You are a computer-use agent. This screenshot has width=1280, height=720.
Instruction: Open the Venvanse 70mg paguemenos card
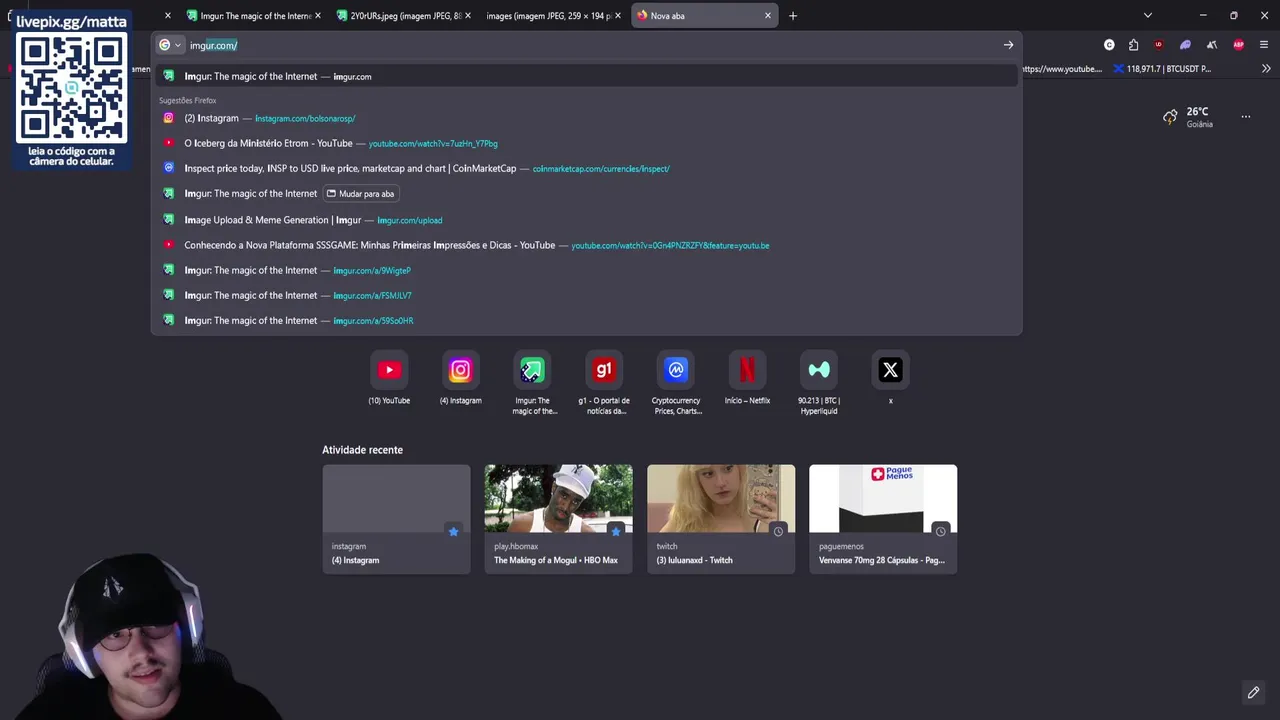(x=883, y=519)
